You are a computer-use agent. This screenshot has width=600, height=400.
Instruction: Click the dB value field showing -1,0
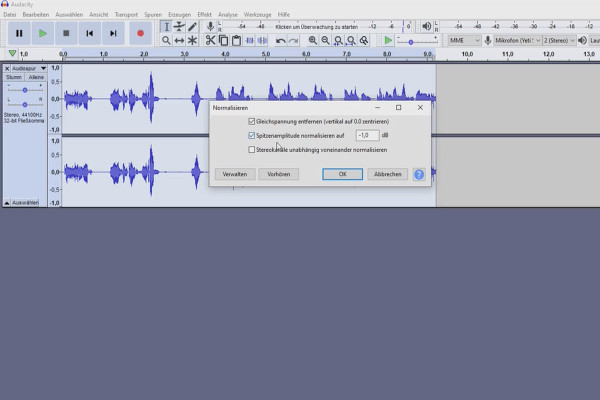coord(367,135)
